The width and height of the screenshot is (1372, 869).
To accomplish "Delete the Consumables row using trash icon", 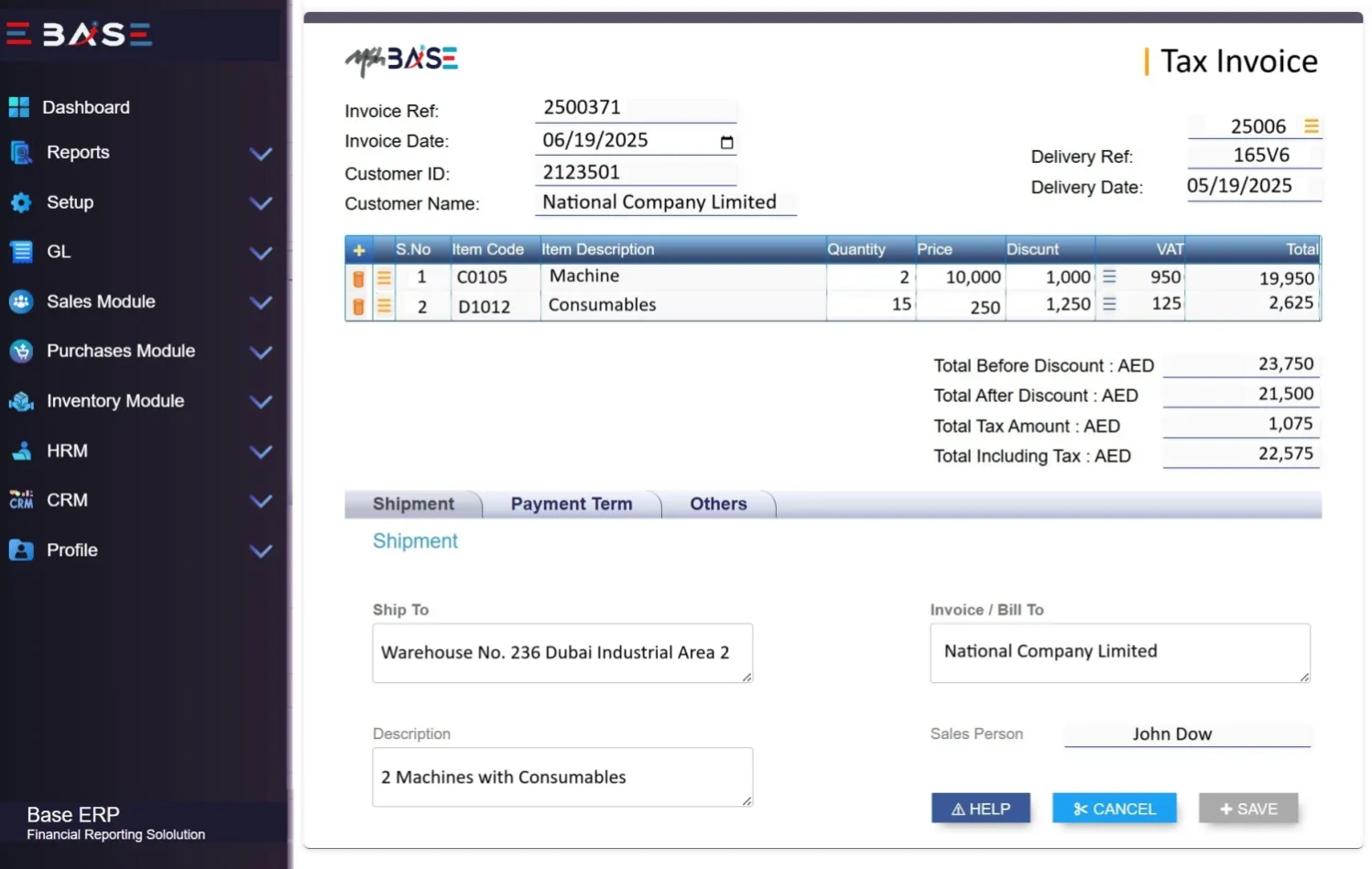I will pos(358,307).
